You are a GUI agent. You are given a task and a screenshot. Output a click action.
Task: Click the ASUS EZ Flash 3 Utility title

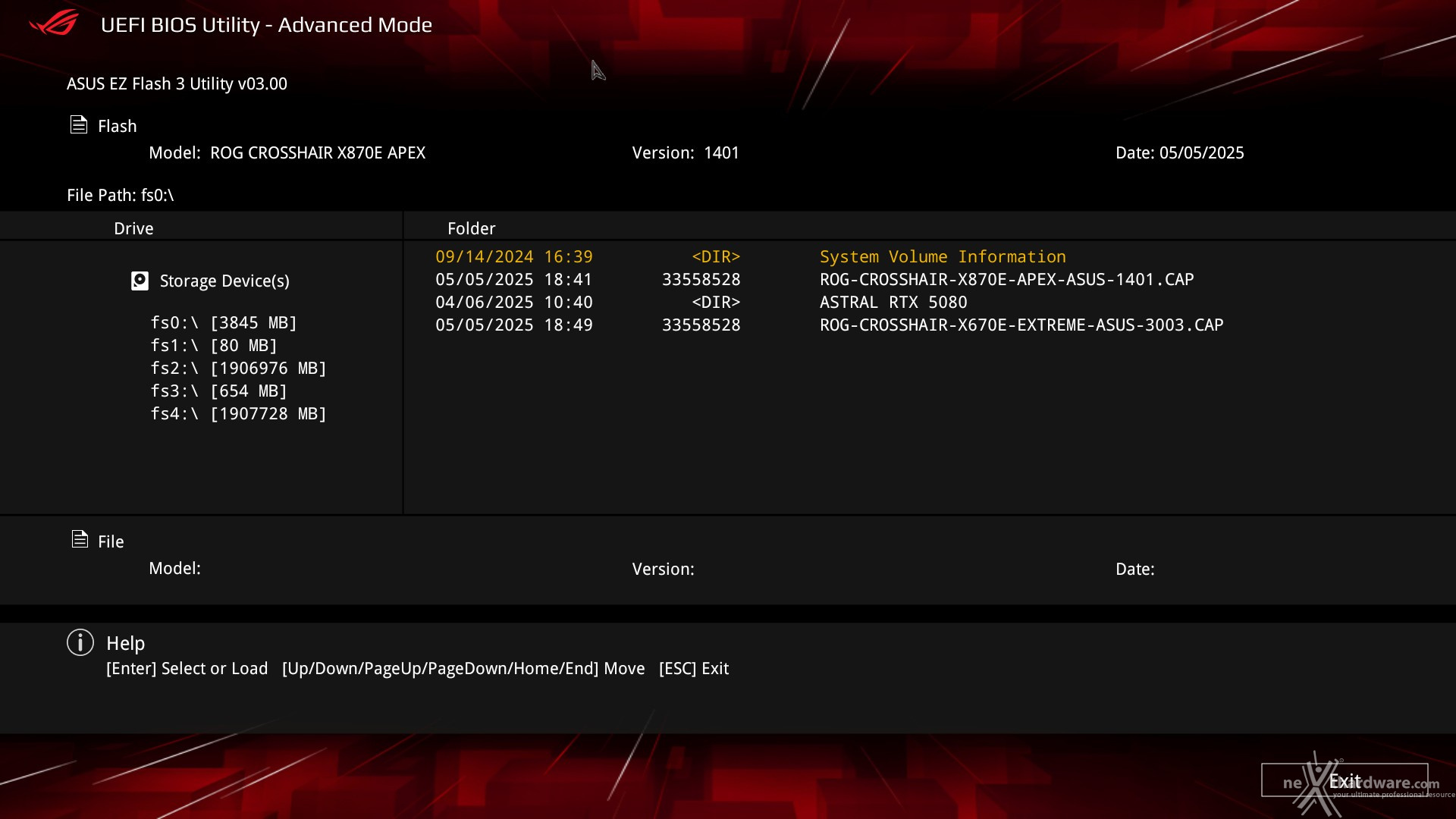point(177,83)
